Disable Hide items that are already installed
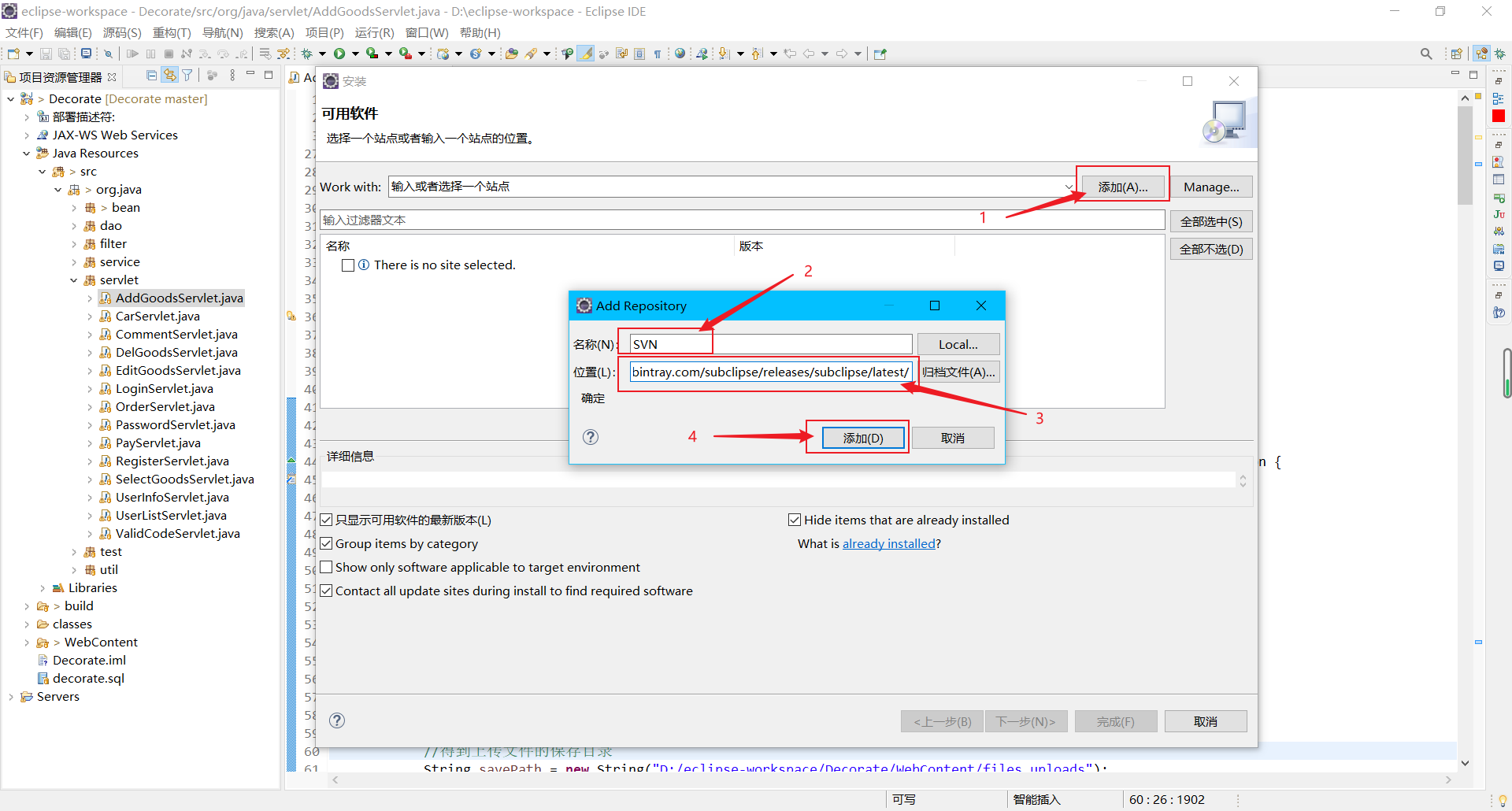The width and height of the screenshot is (1512, 811). (795, 520)
